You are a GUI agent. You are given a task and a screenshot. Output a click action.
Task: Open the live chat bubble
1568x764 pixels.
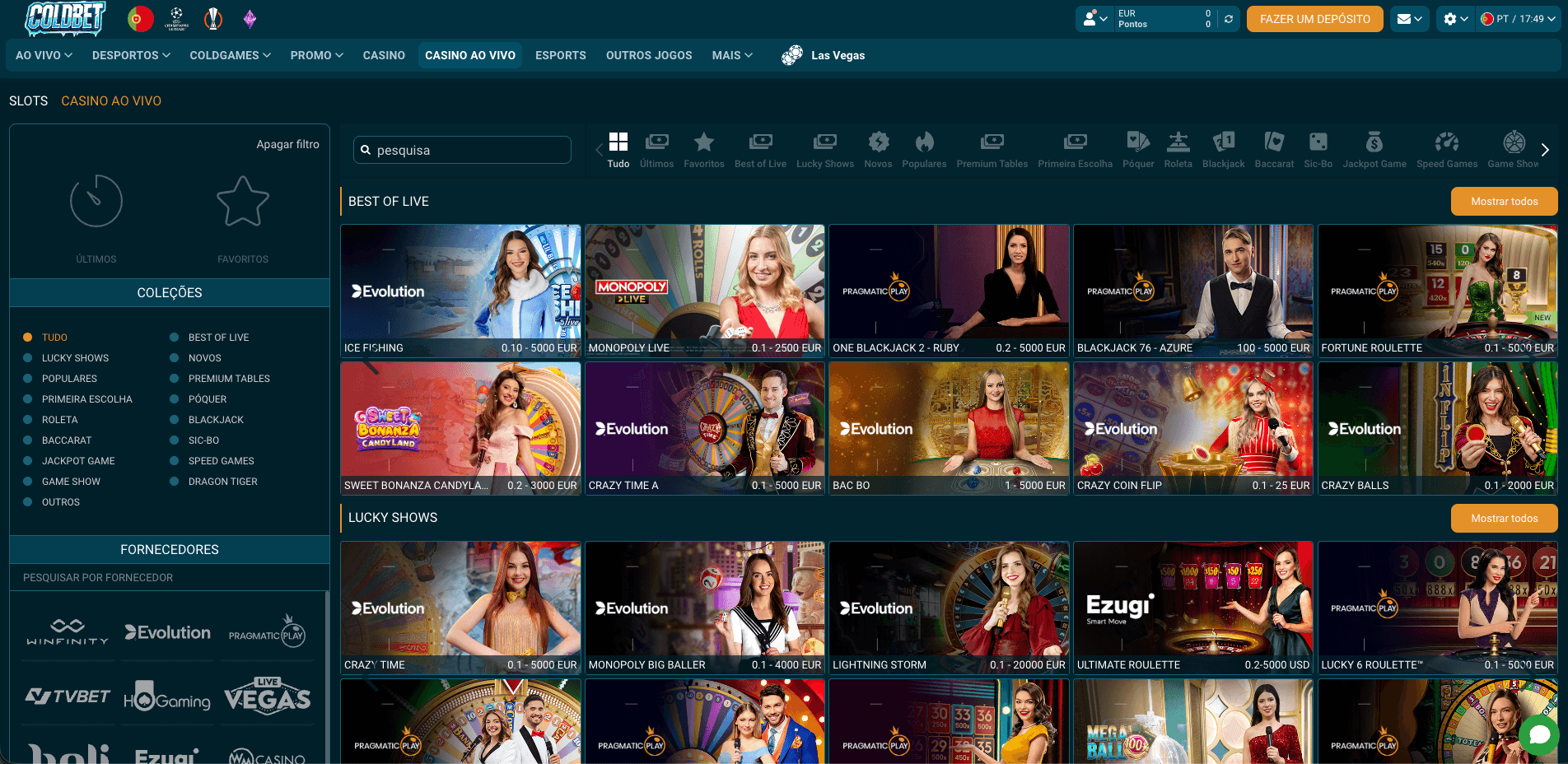(1539, 734)
